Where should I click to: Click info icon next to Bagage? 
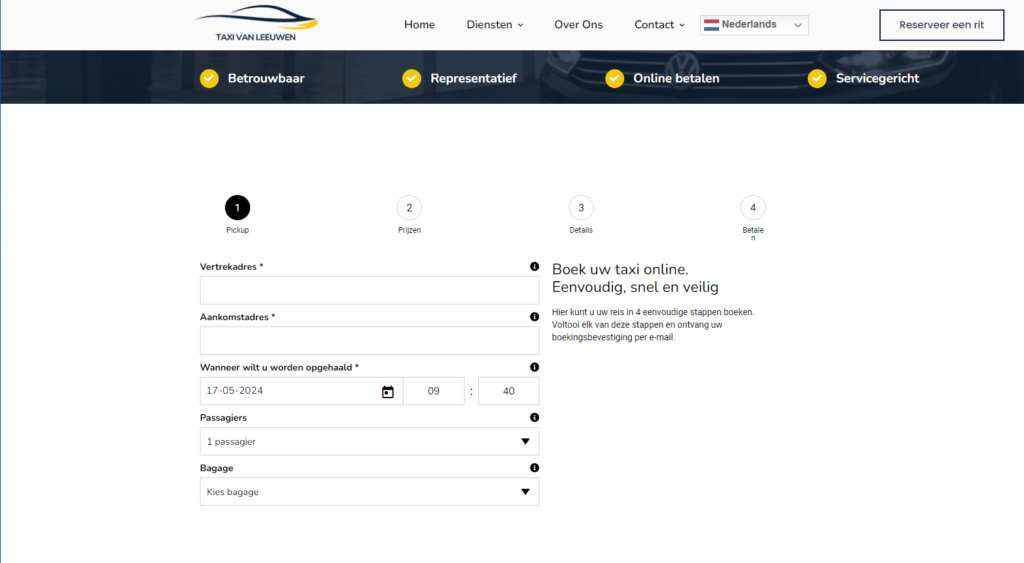point(534,468)
